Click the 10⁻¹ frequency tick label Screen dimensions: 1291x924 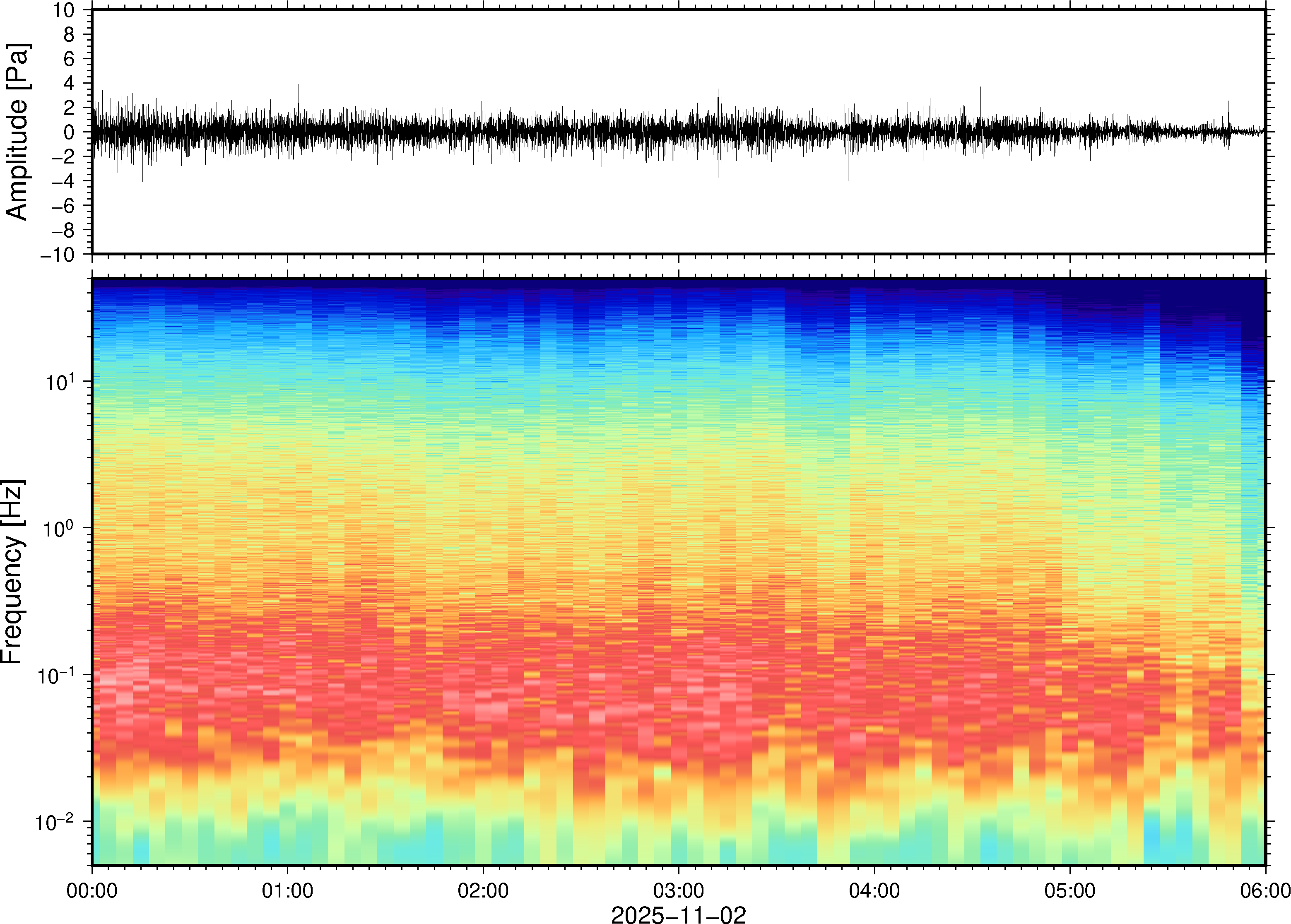coord(56,675)
